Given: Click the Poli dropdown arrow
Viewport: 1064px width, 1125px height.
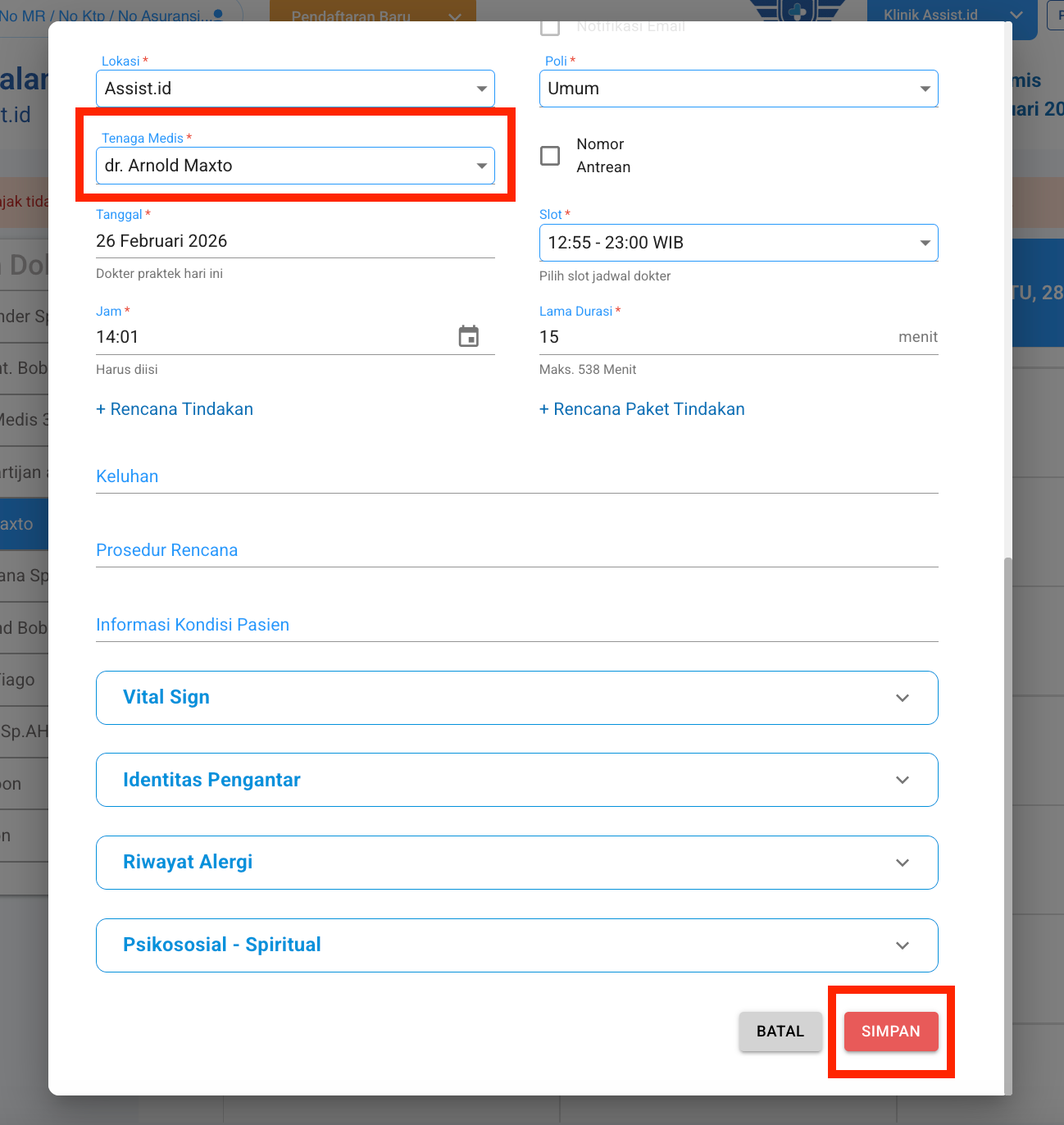Looking at the screenshot, I should click(x=925, y=89).
